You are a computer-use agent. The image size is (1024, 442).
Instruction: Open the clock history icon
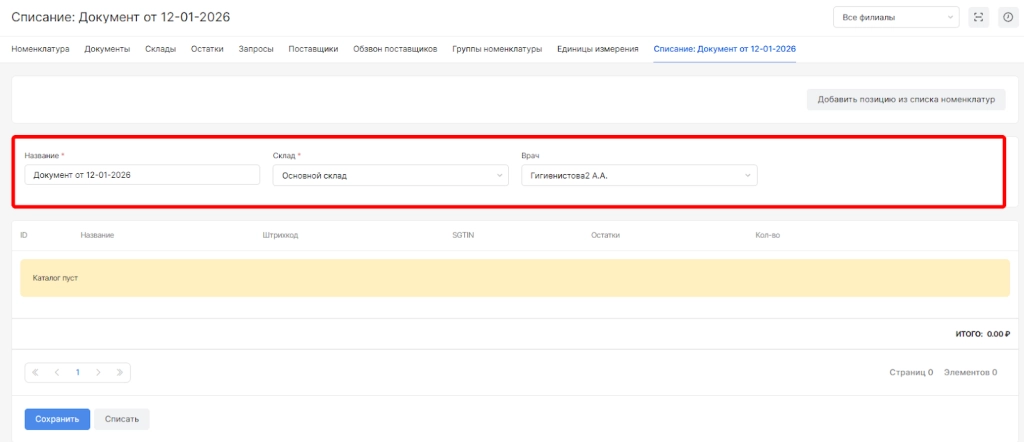point(1007,17)
